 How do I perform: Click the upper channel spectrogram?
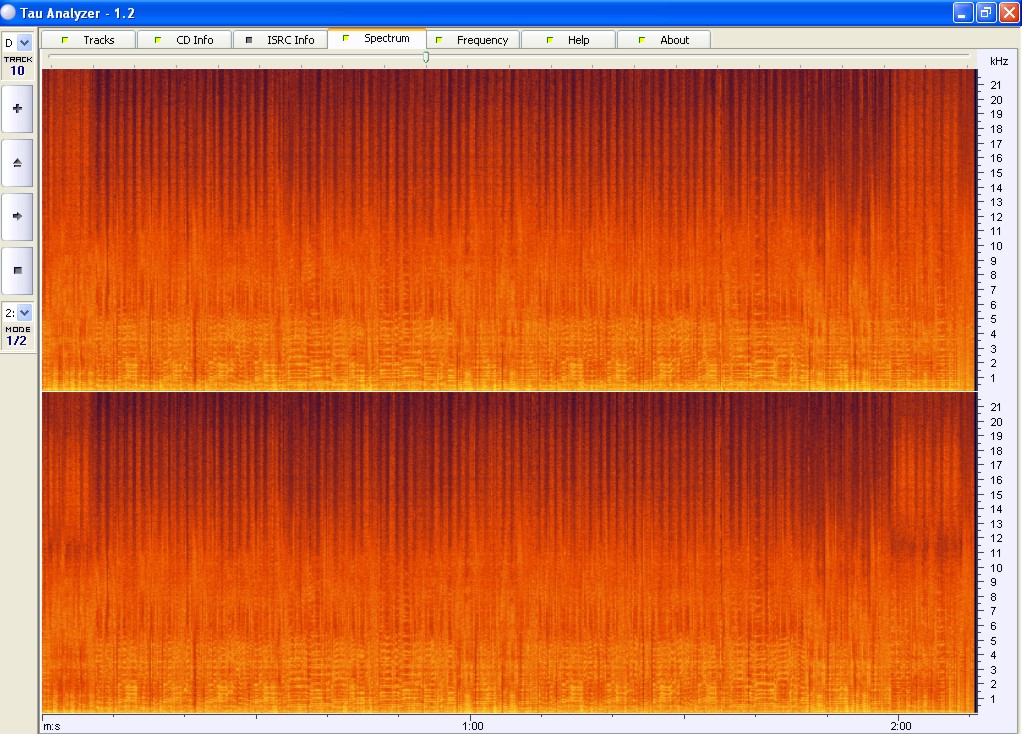click(x=508, y=229)
